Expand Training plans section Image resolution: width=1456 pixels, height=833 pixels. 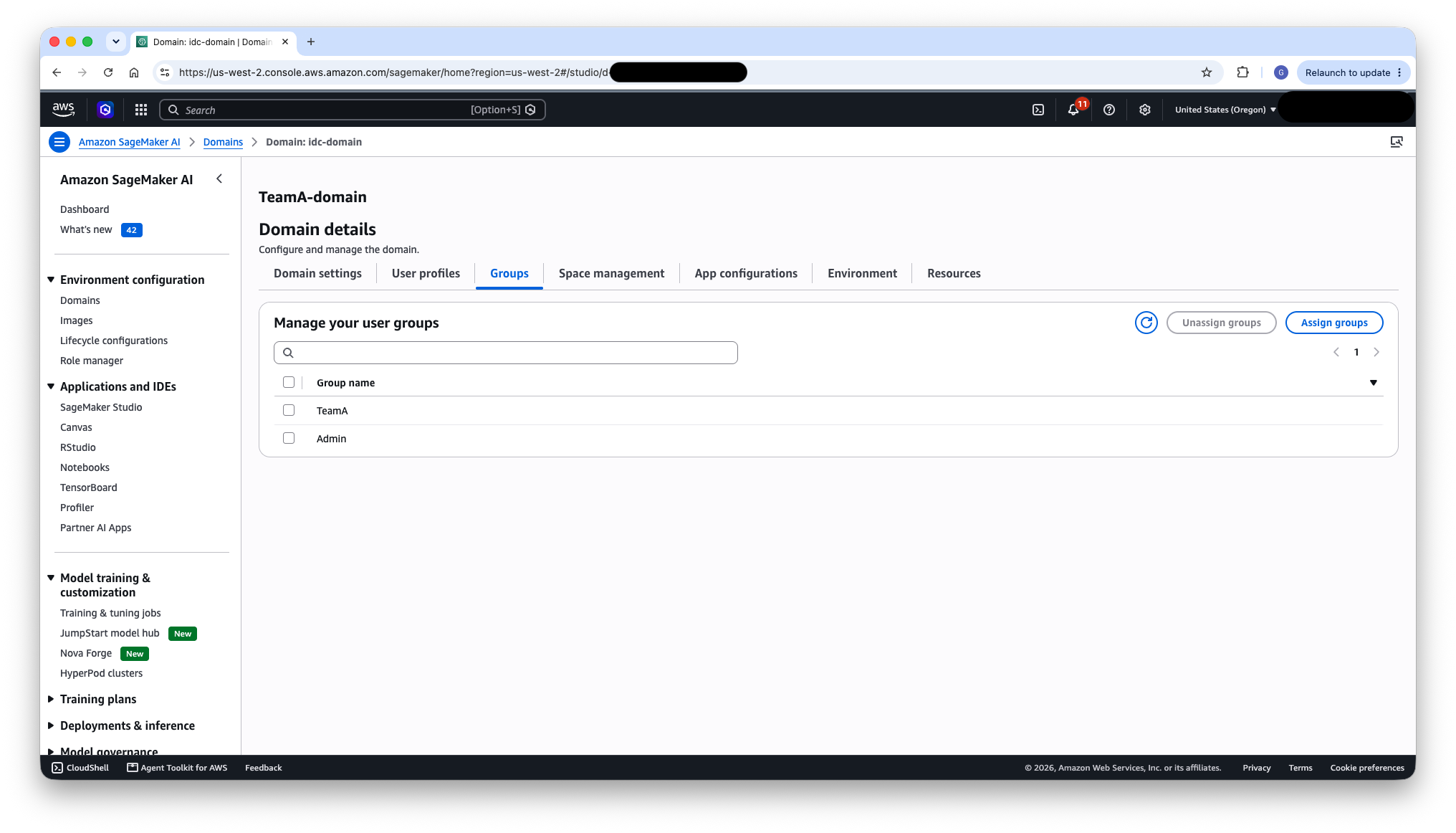51,699
